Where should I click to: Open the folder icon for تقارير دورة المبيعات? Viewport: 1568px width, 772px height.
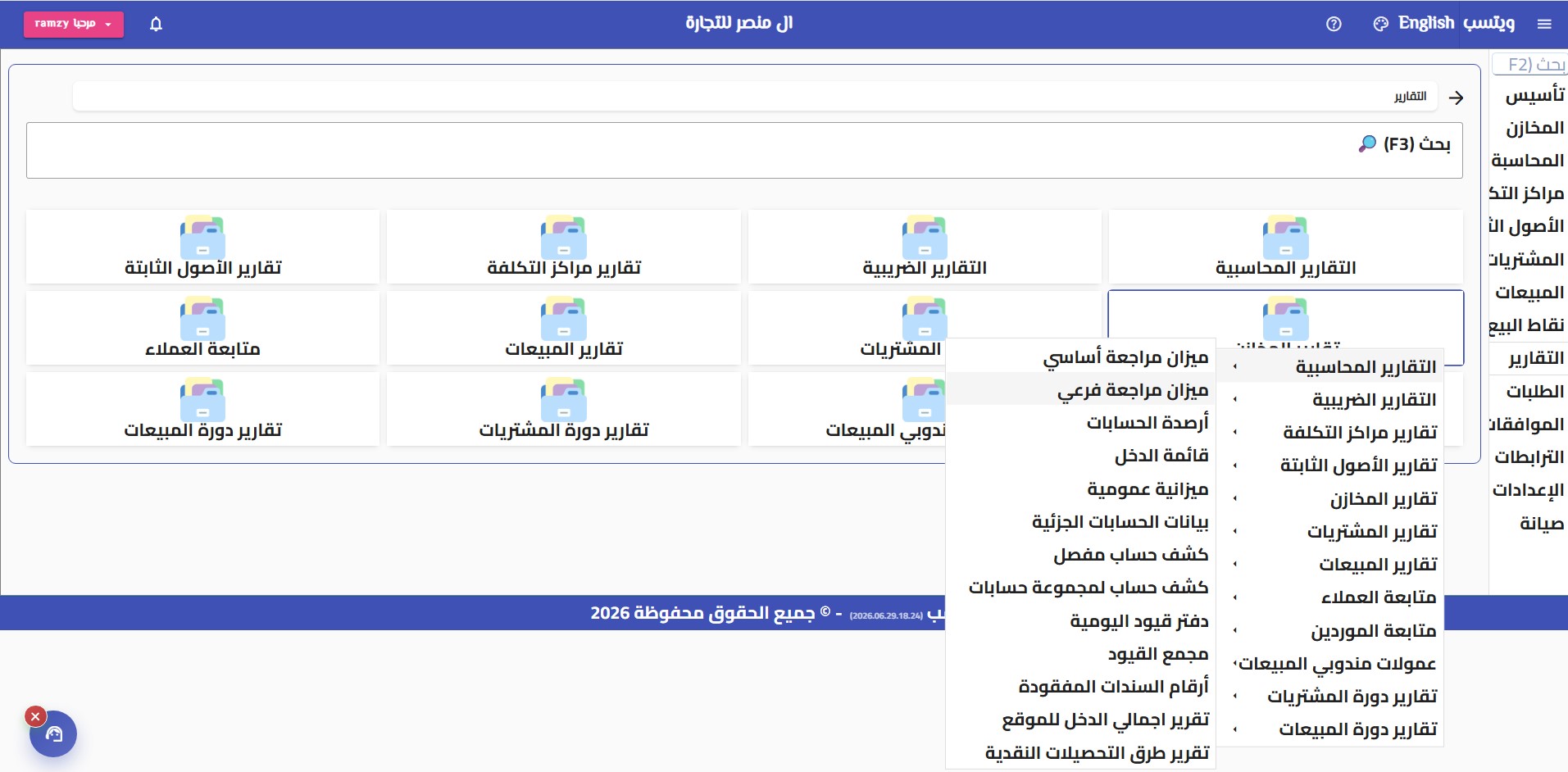pos(202,400)
